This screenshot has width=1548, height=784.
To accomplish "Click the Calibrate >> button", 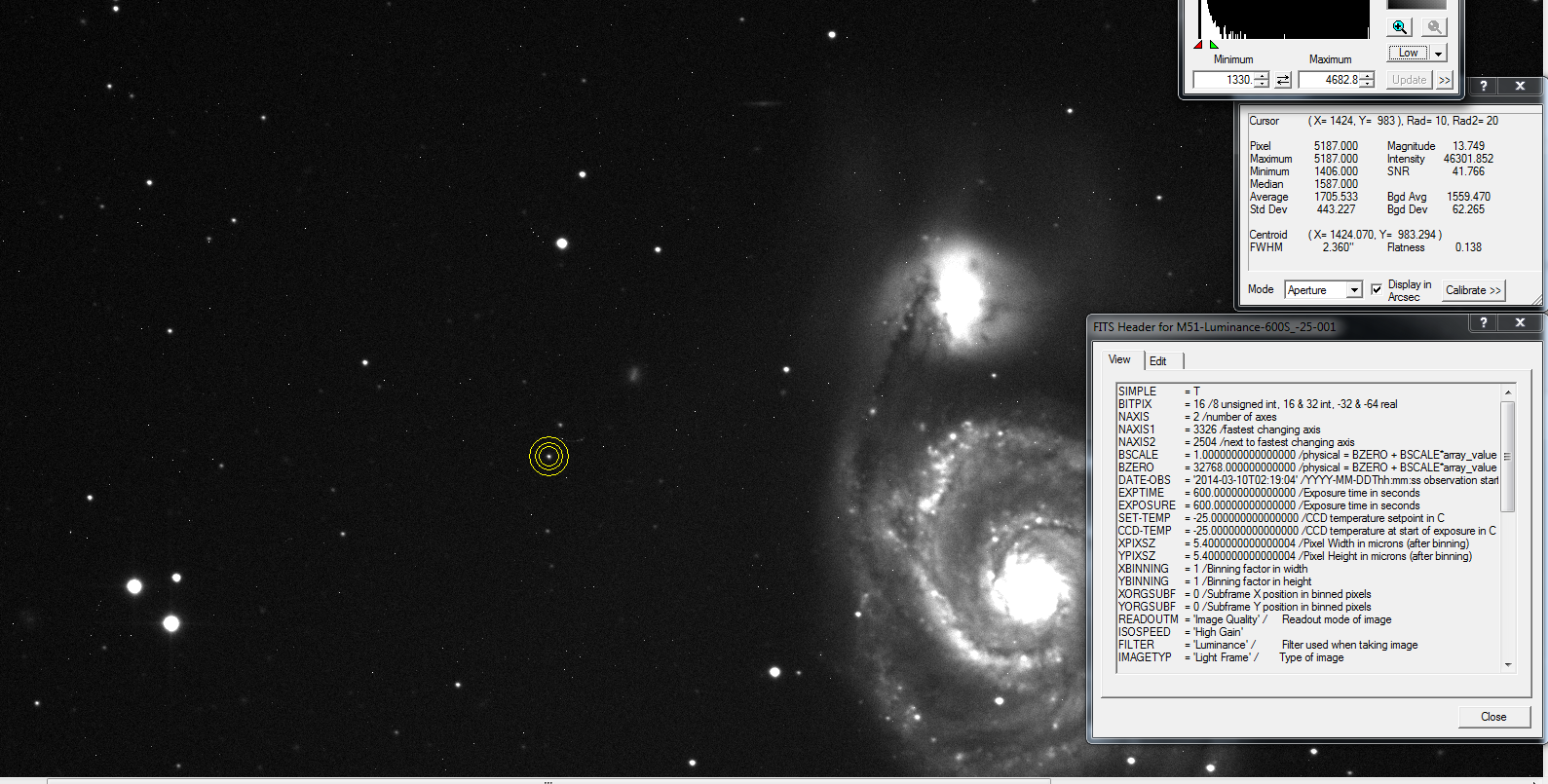I will coord(1473,290).
